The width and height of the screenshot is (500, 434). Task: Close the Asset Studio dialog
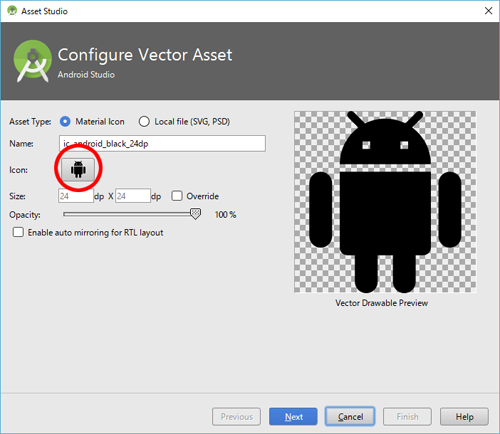coord(488,11)
